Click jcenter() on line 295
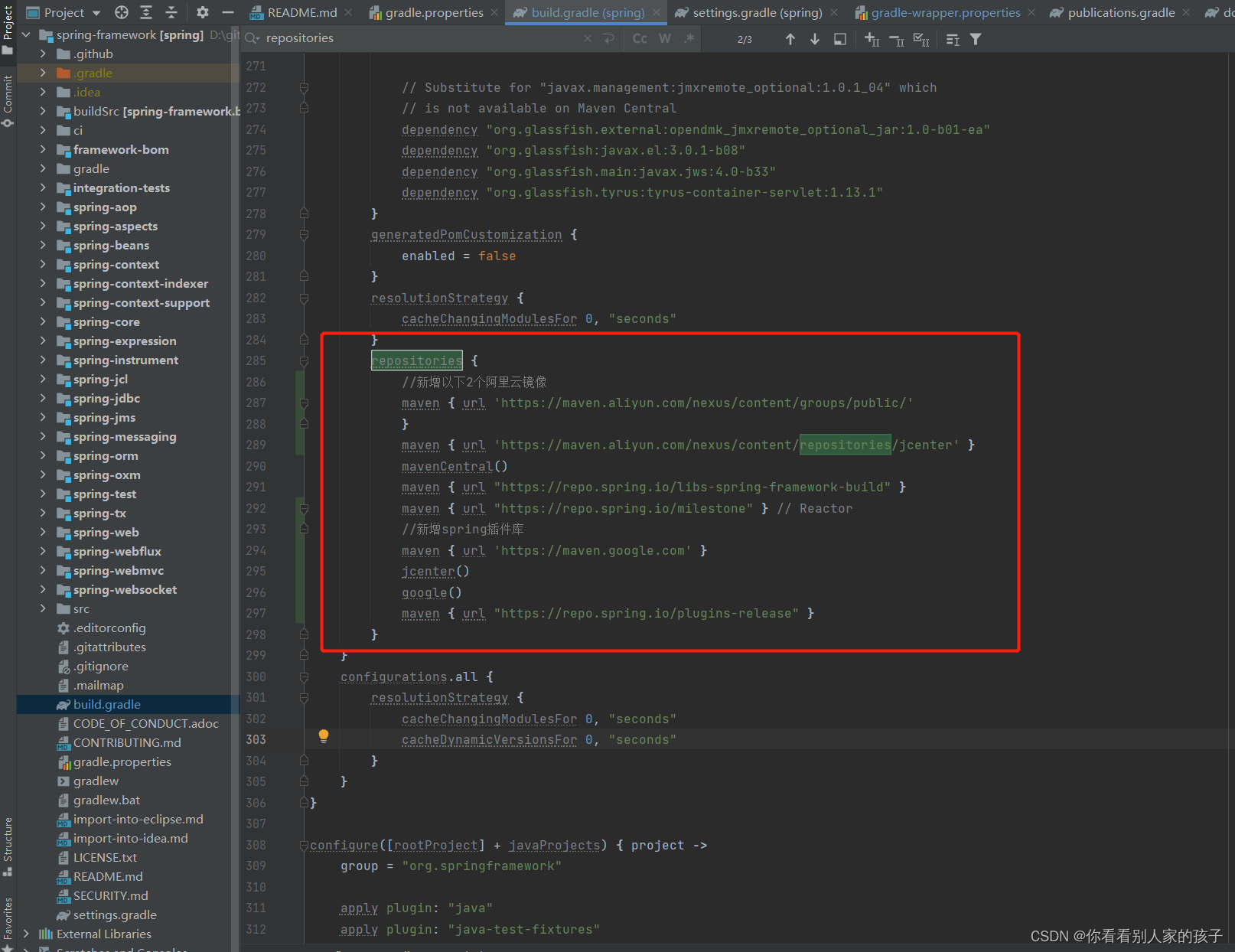Image resolution: width=1235 pixels, height=952 pixels. 435,572
